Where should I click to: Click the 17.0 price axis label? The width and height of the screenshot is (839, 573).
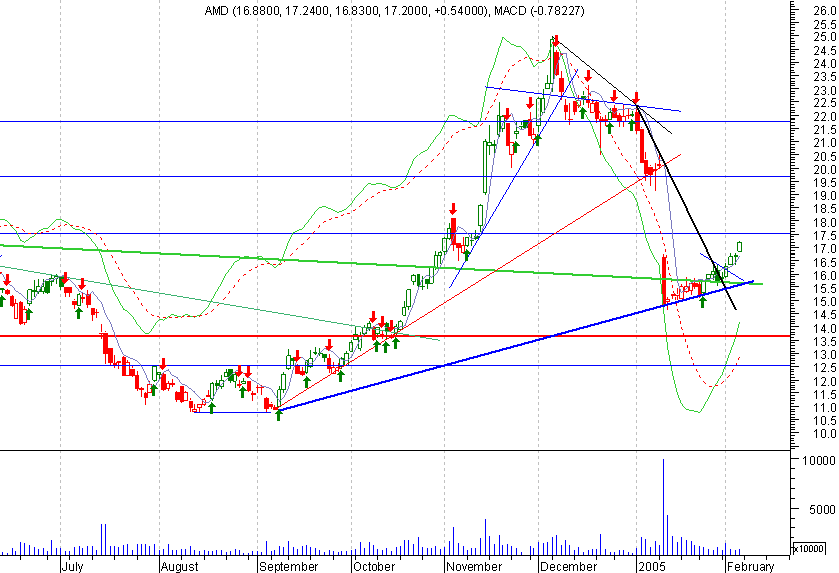[825, 249]
